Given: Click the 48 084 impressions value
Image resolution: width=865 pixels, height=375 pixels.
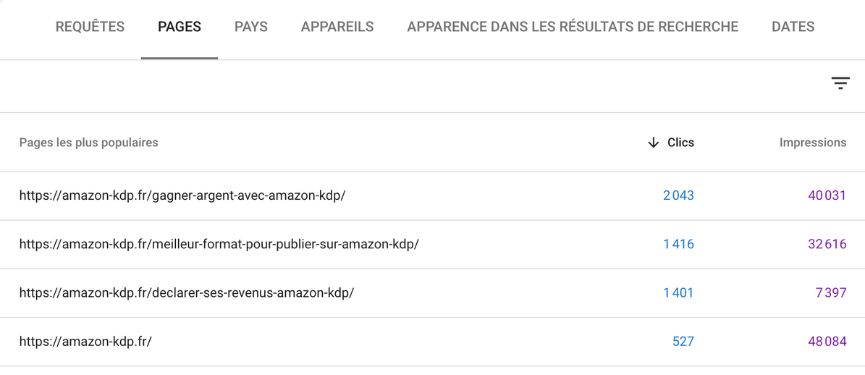Looking at the screenshot, I should click(827, 341).
